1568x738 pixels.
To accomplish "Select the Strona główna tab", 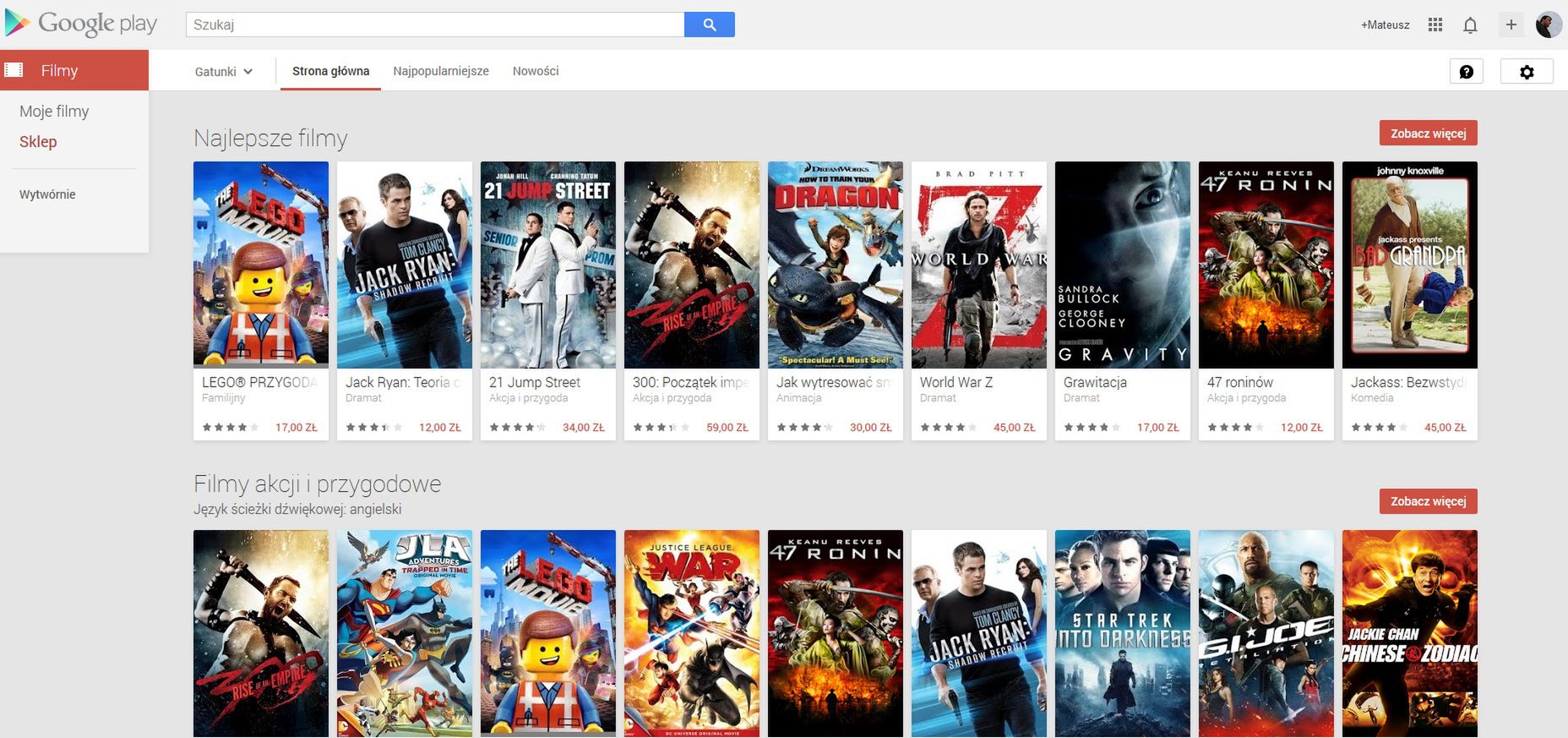I will 331,72.
